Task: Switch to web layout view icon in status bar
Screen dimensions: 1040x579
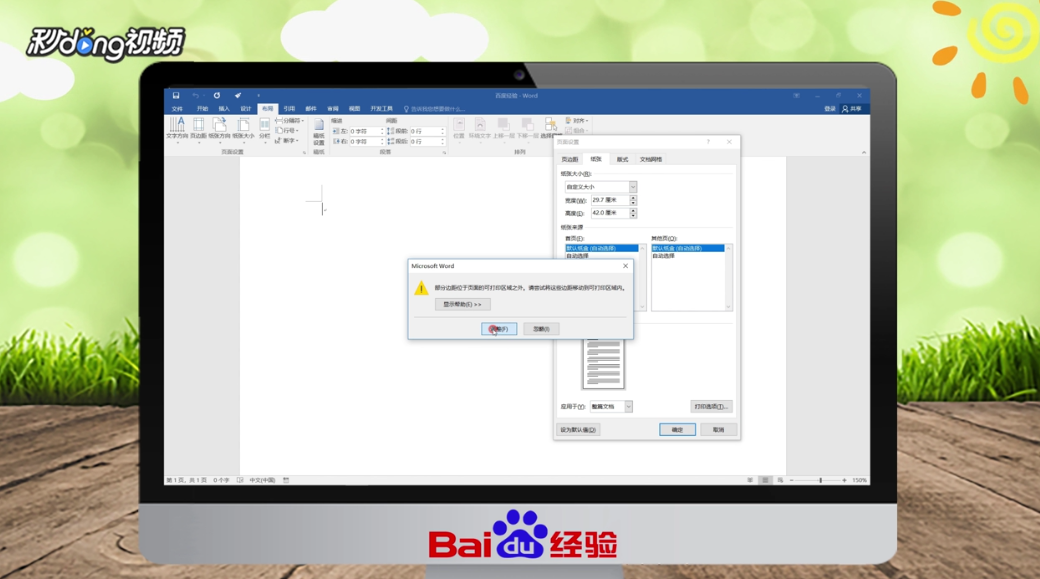Action: [780, 480]
